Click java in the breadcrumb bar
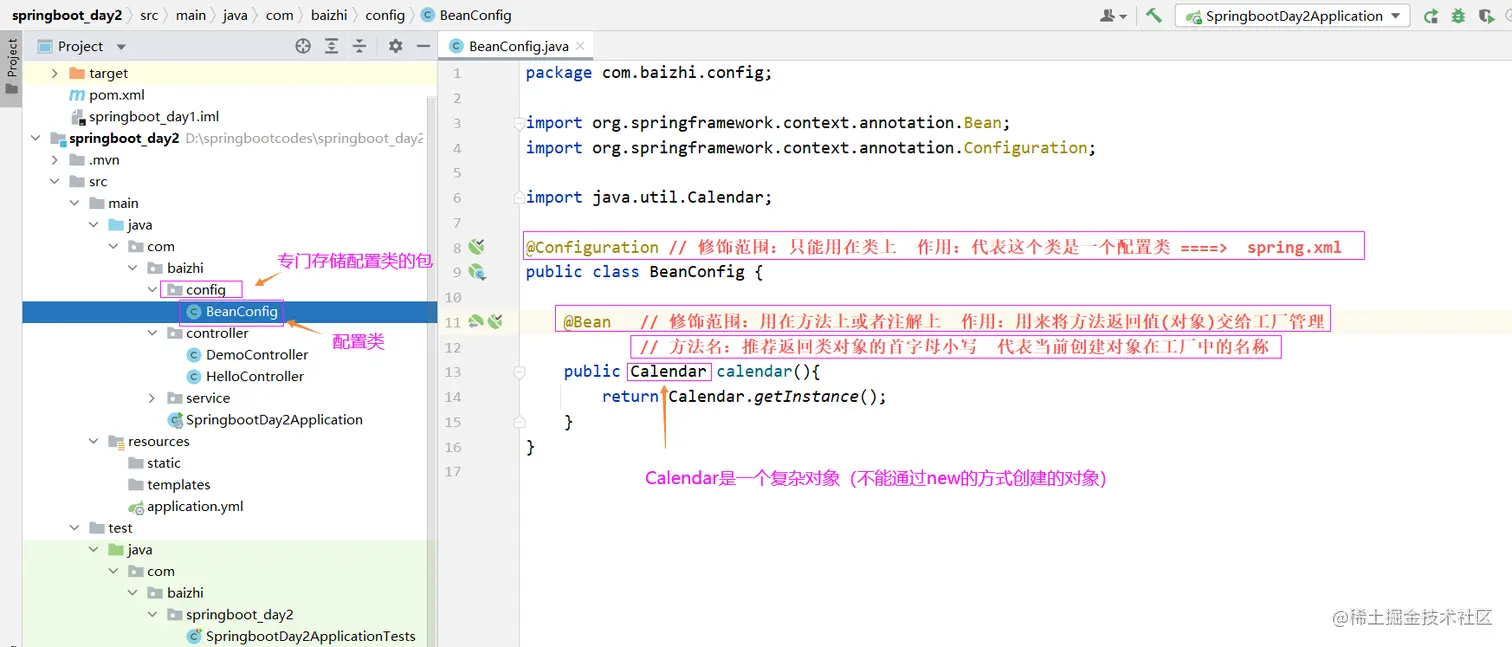The width and height of the screenshot is (1512, 647). (x=235, y=15)
